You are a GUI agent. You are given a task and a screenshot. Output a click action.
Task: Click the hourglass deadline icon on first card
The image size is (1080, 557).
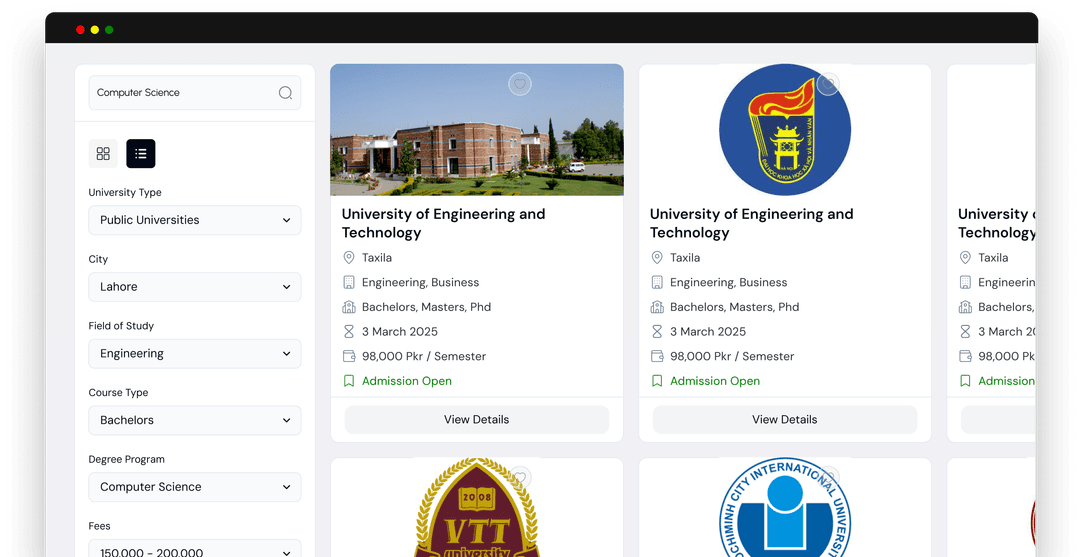[x=349, y=332]
